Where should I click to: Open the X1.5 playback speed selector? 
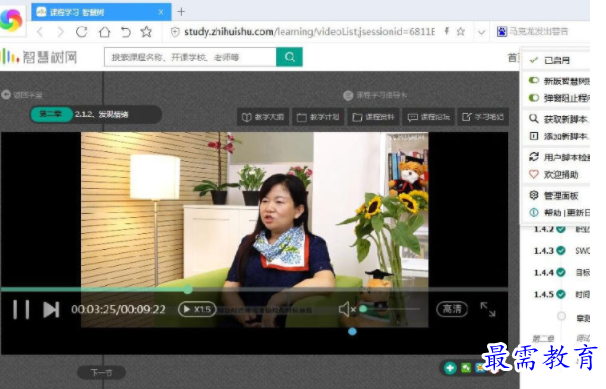197,309
